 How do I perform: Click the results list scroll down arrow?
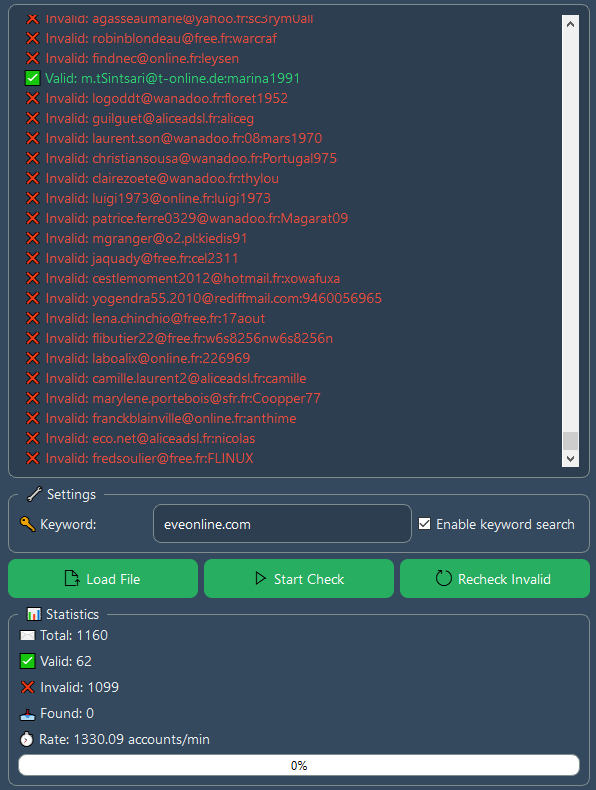click(570, 458)
